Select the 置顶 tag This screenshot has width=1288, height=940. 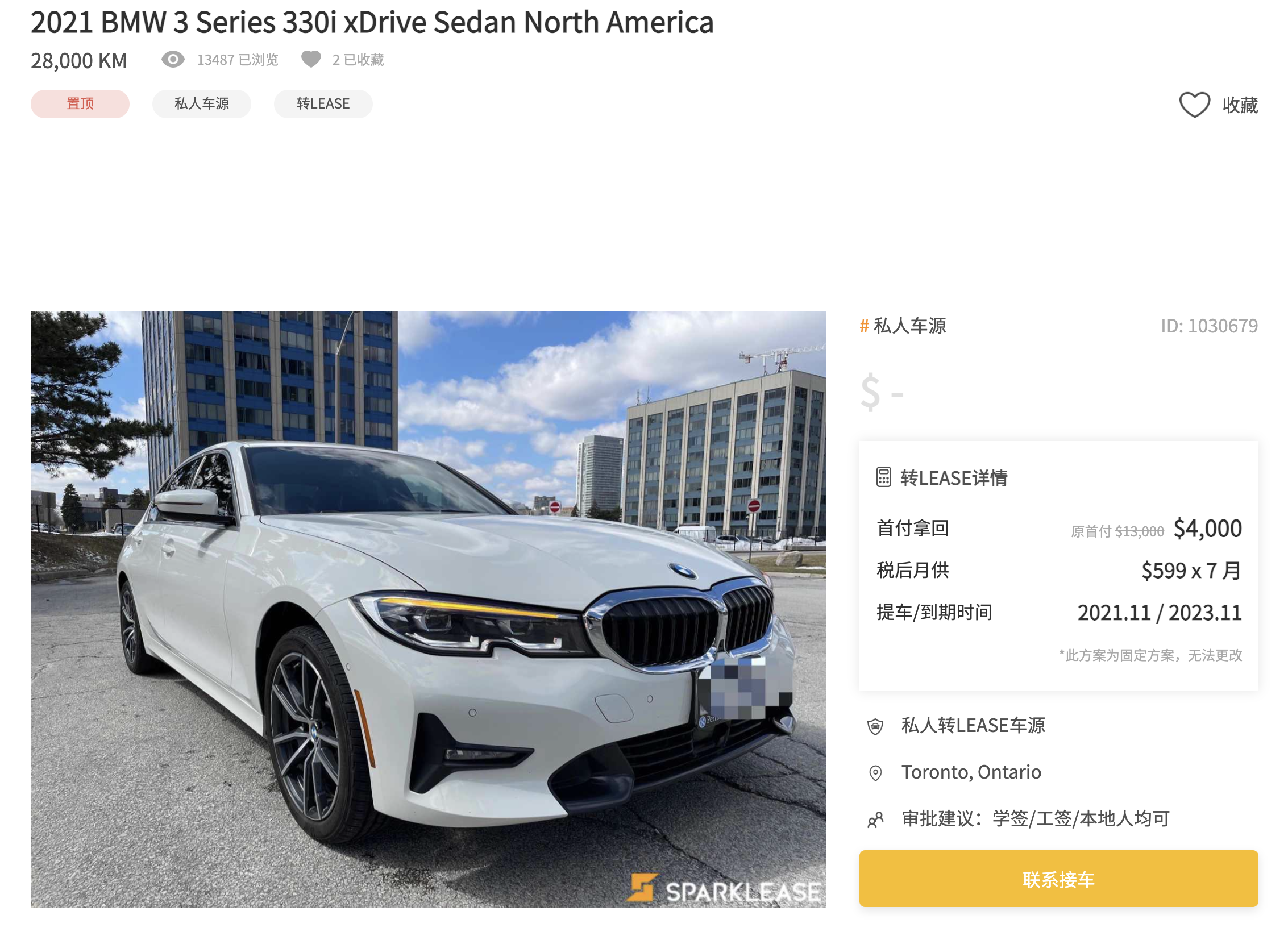coord(80,103)
